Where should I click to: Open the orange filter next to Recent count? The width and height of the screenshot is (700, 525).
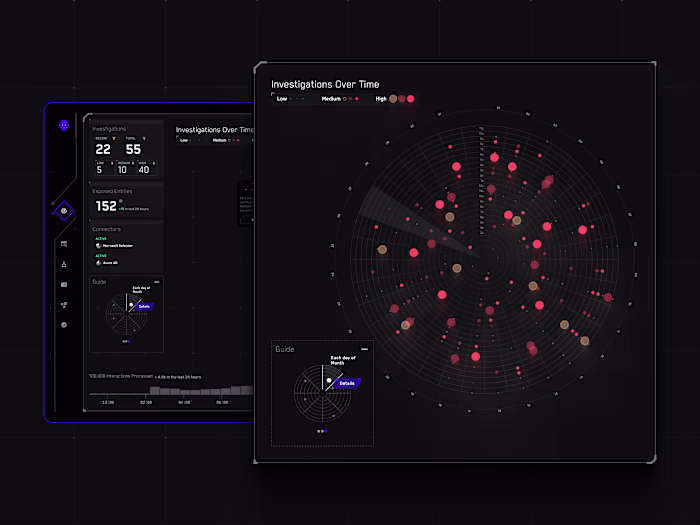[114, 138]
